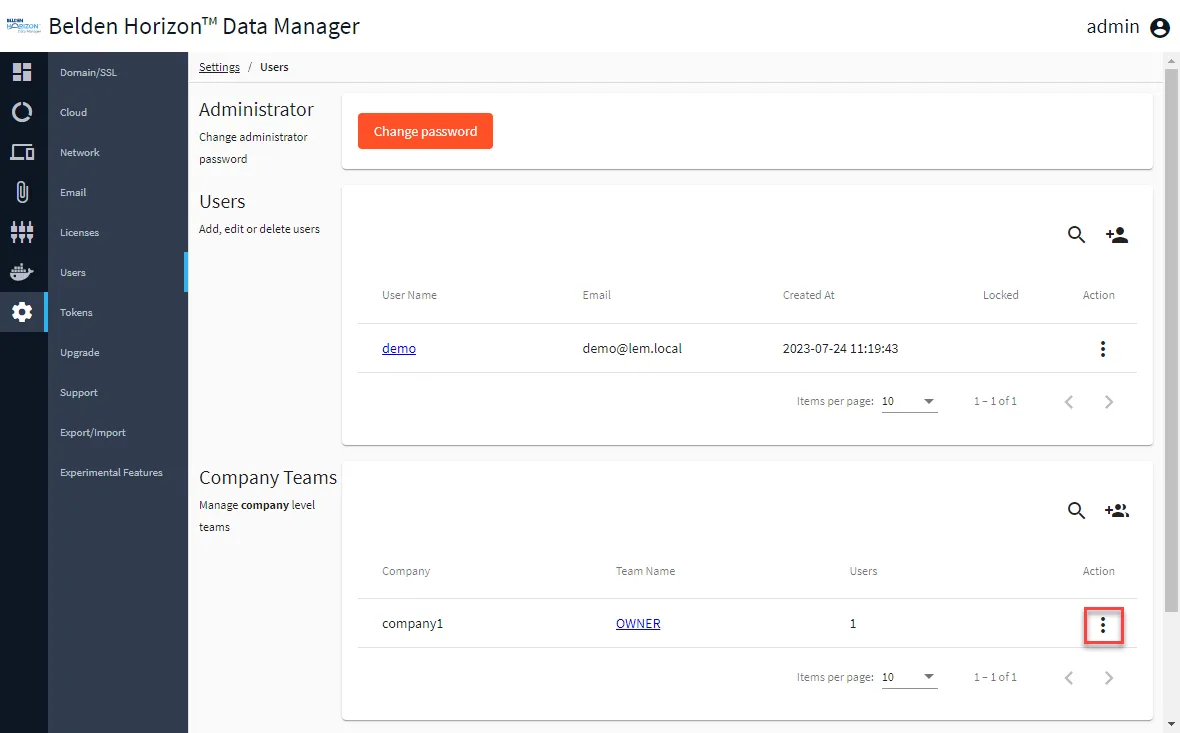This screenshot has width=1180, height=733.
Task: Open Users items per page dropdown
Action: point(909,402)
